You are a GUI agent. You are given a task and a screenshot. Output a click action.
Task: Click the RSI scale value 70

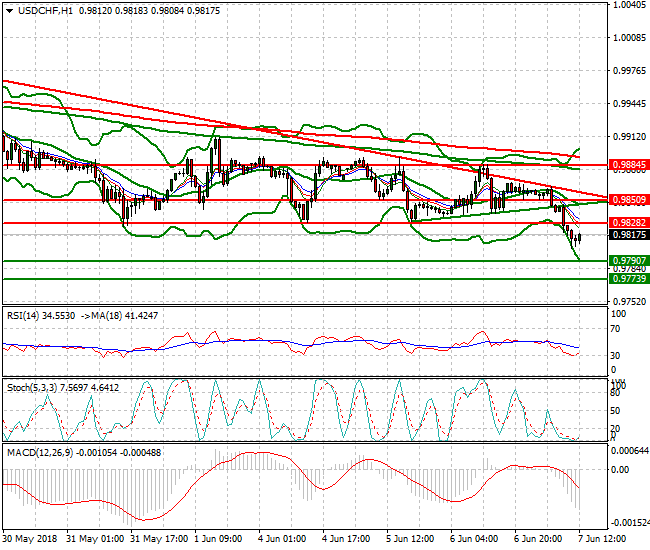click(x=616, y=329)
